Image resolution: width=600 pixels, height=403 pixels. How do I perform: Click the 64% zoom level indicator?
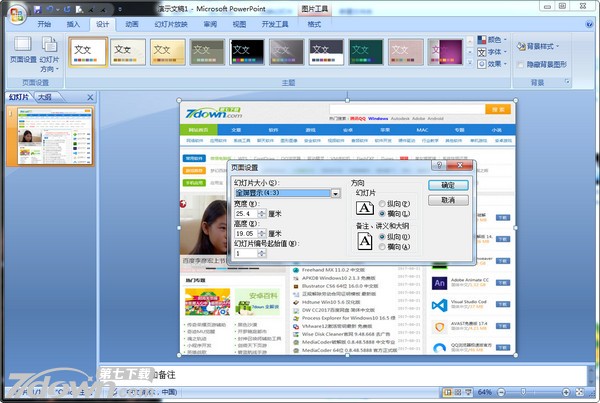[484, 392]
